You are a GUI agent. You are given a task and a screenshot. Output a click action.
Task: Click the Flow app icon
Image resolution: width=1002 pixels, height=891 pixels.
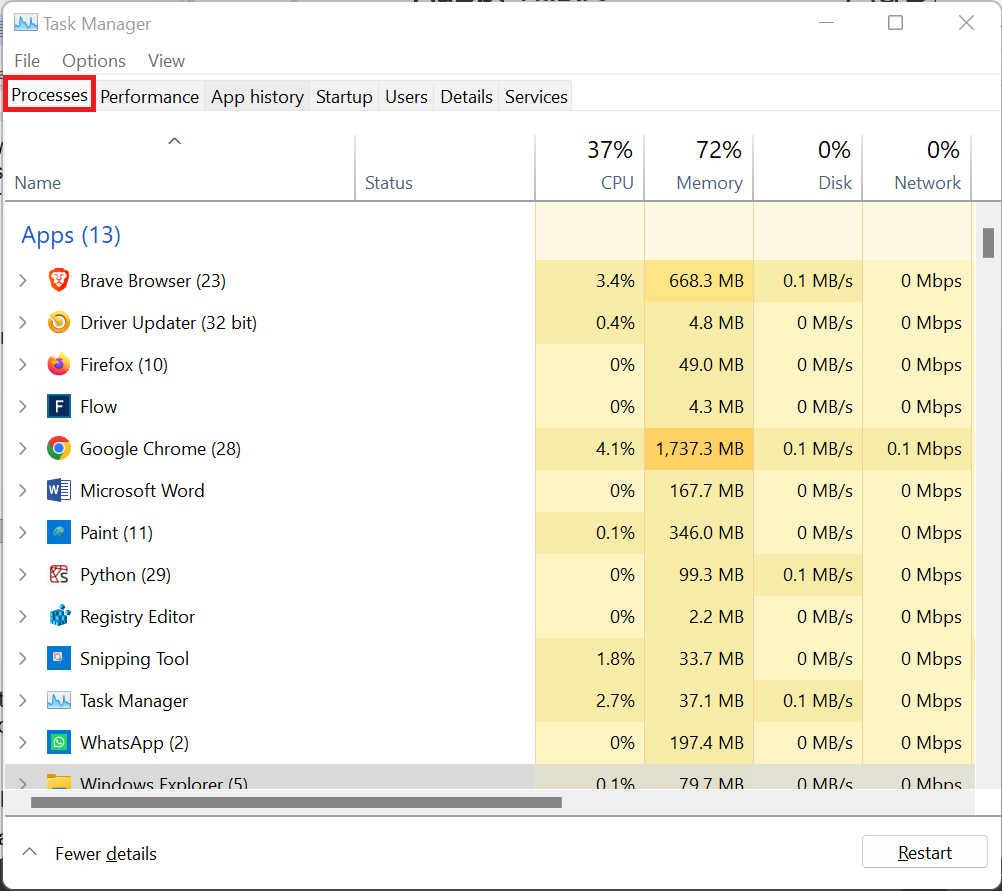click(59, 407)
